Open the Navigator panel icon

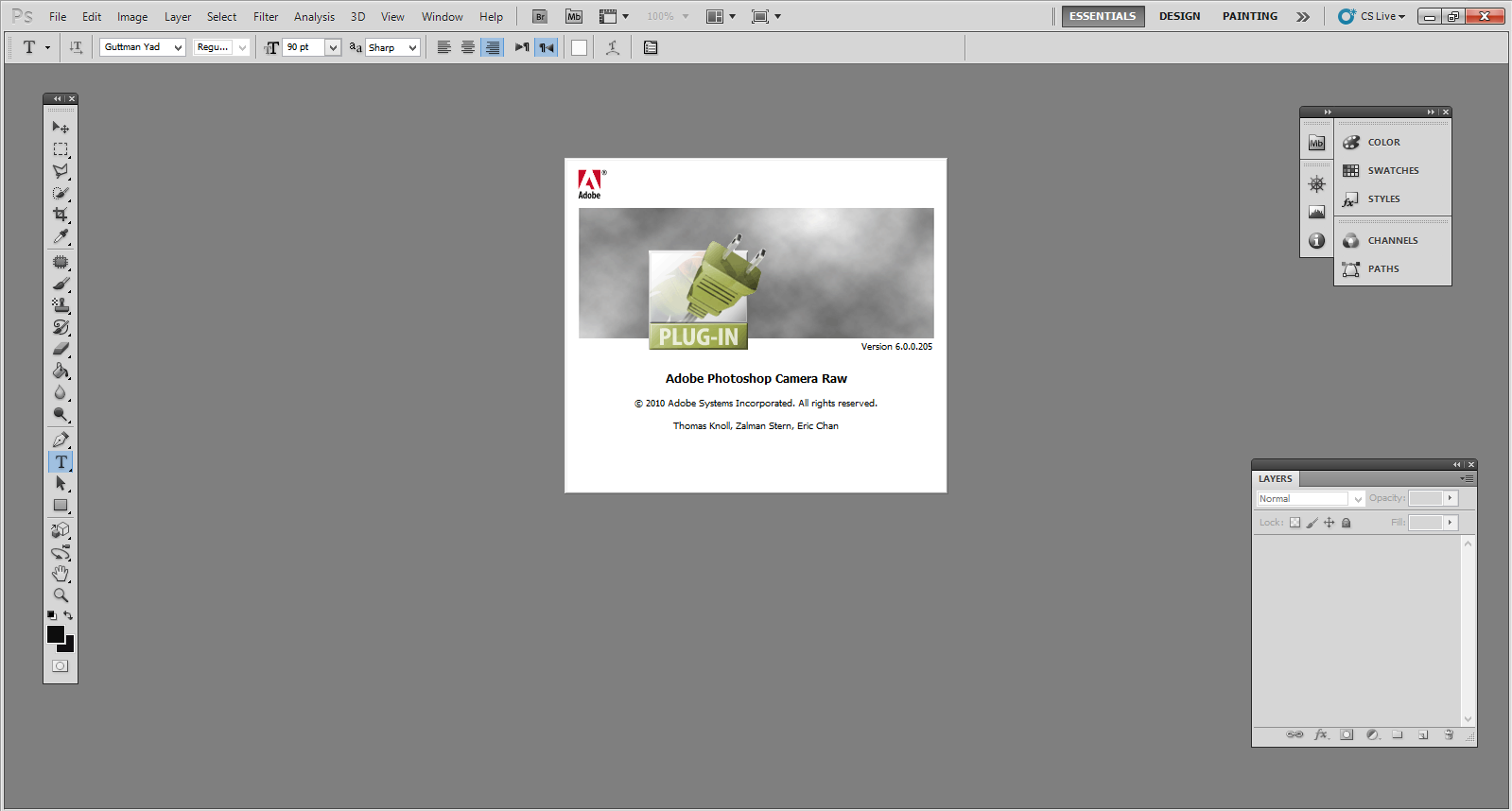click(x=1316, y=184)
